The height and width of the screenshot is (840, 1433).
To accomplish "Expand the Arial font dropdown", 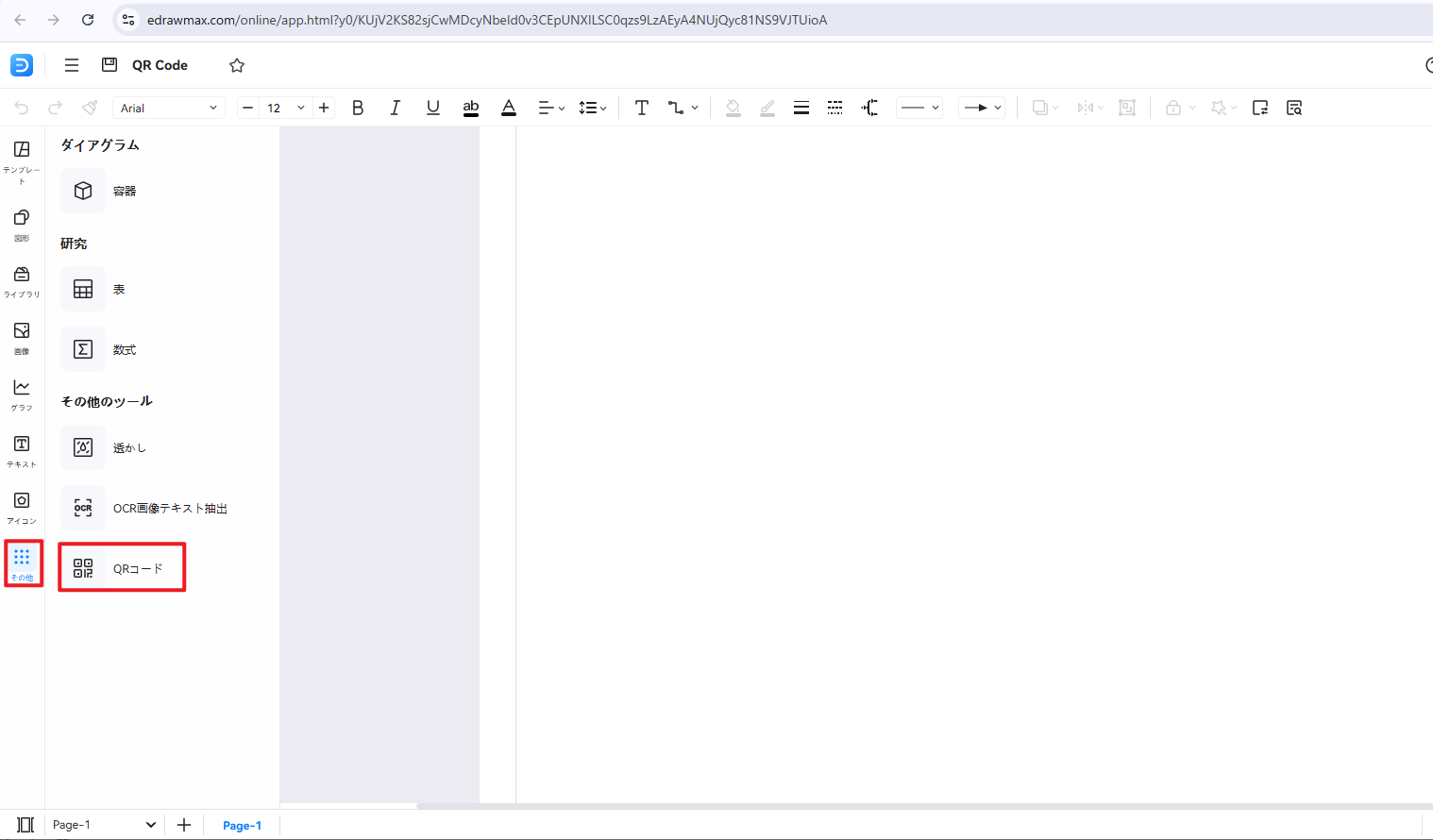I will pos(169,108).
